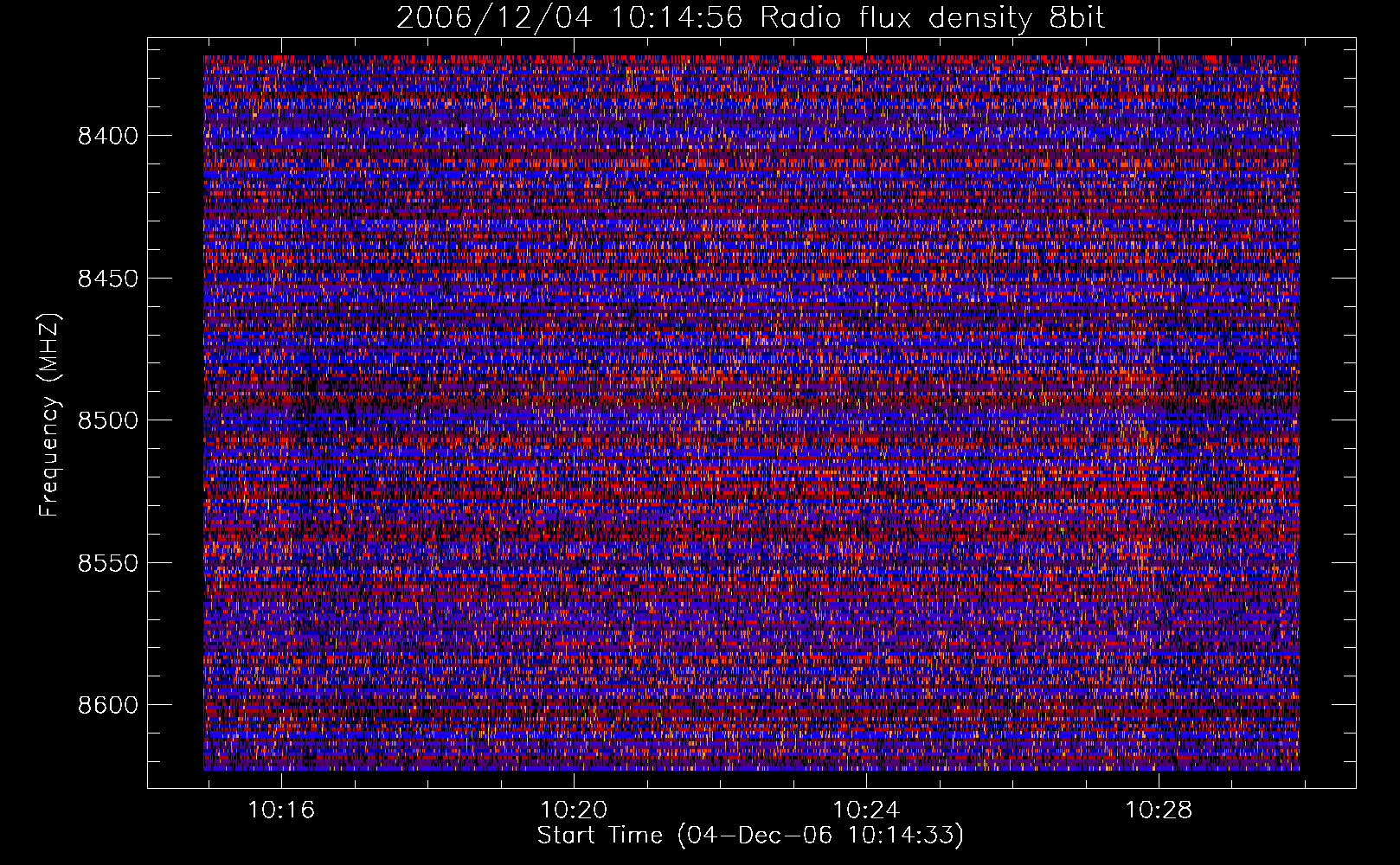The width and height of the screenshot is (1400, 865).
Task: Click the "Frequency (MHZ)" vertical axis title
Action: [x=49, y=415]
